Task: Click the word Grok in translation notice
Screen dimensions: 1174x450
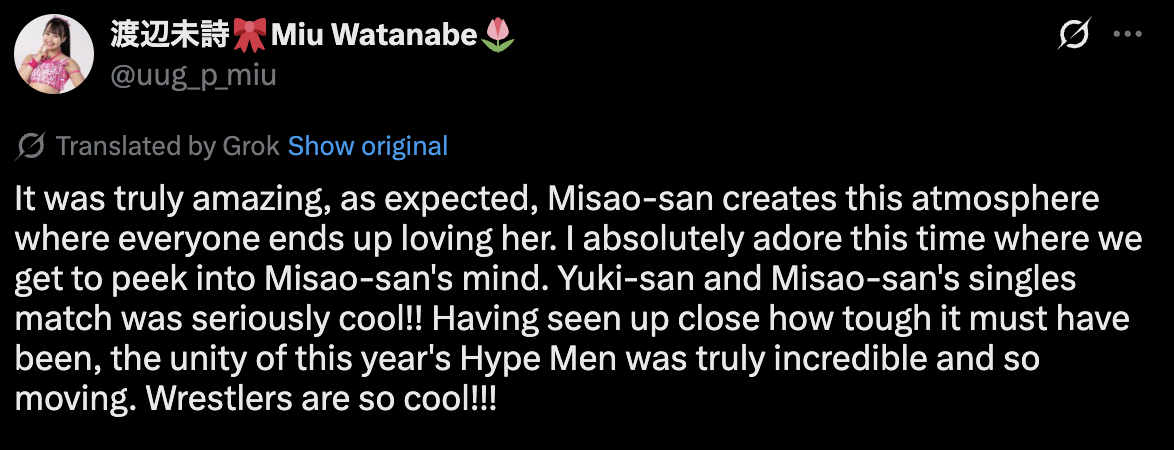Action: point(251,146)
